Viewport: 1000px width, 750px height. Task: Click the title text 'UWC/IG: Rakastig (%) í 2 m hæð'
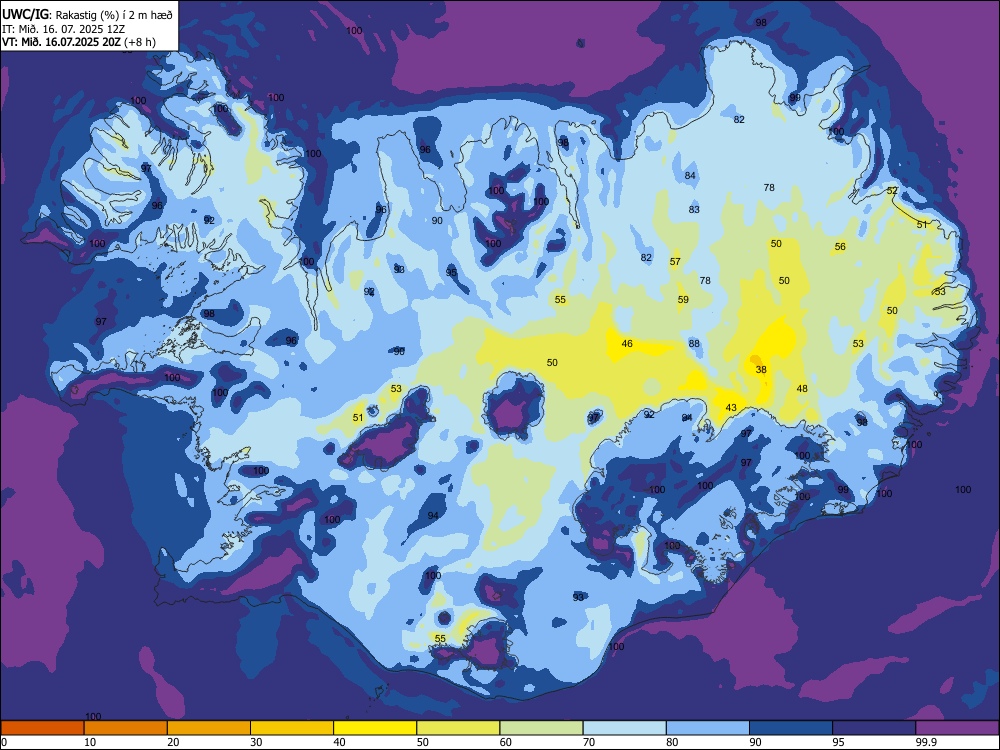coord(87,15)
